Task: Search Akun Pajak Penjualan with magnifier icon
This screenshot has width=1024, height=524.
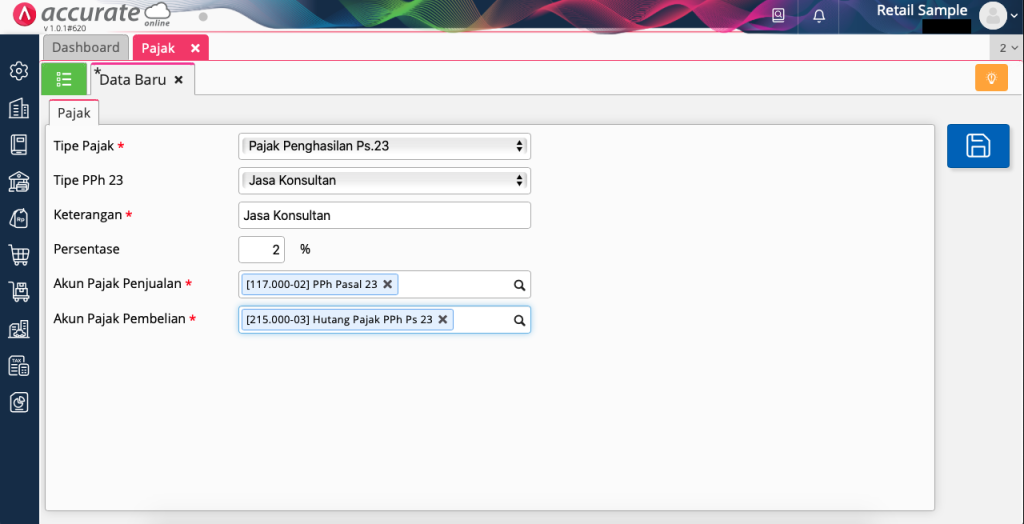Action: [x=519, y=285]
